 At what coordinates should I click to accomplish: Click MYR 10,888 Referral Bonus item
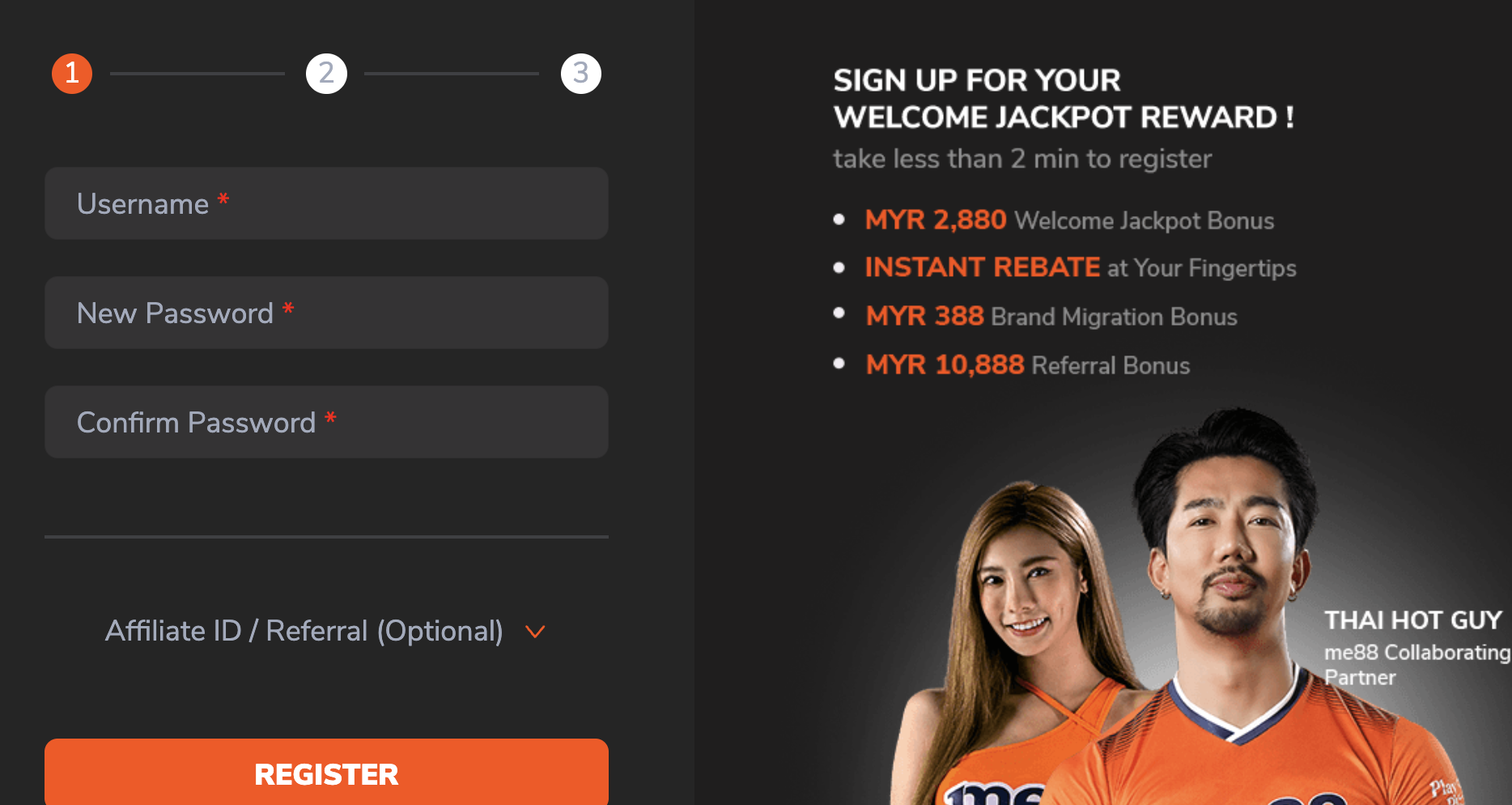point(1028,364)
